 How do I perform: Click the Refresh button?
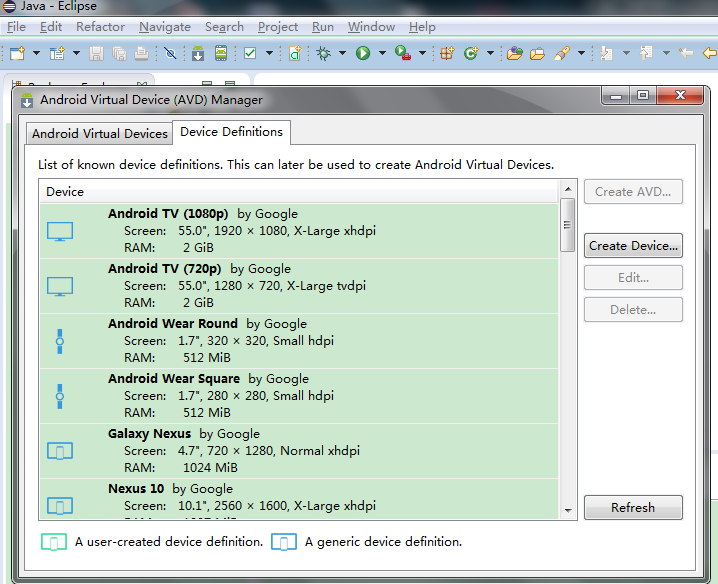[633, 508]
